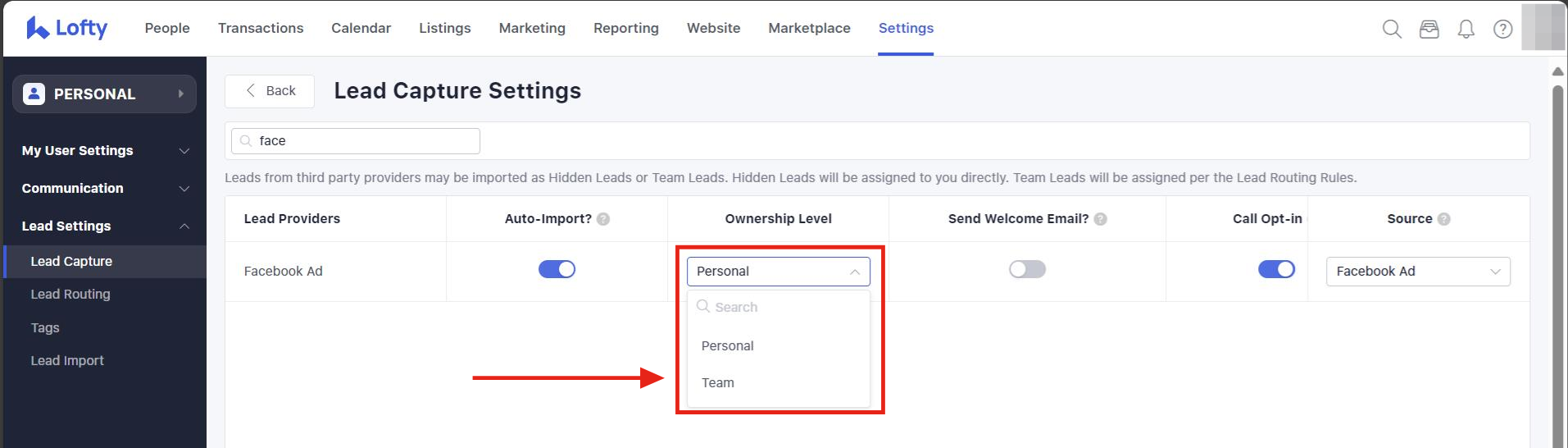Enable Send Welcome Email toggle
The image size is (1568, 448).
click(x=1027, y=269)
